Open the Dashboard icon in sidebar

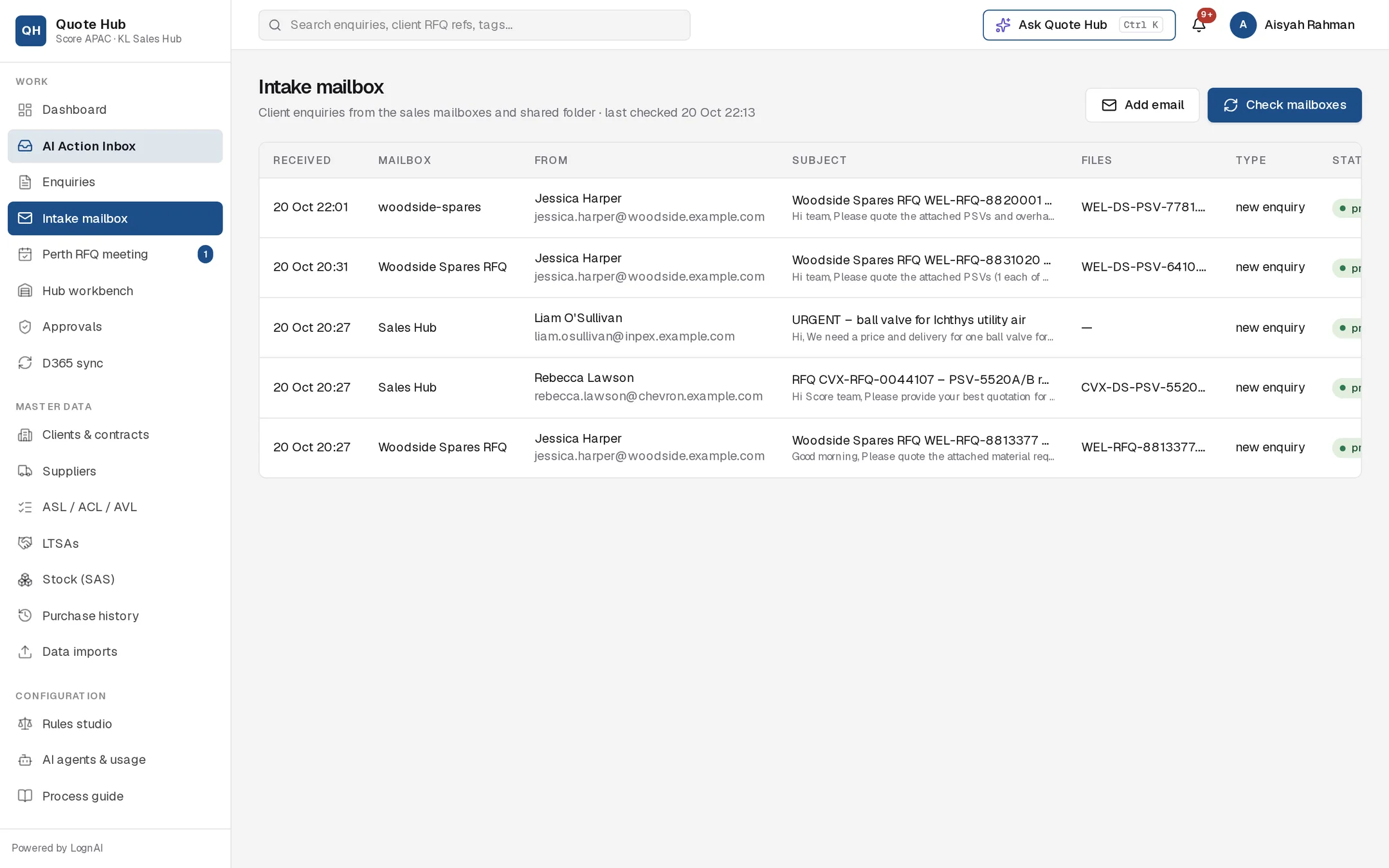25,110
